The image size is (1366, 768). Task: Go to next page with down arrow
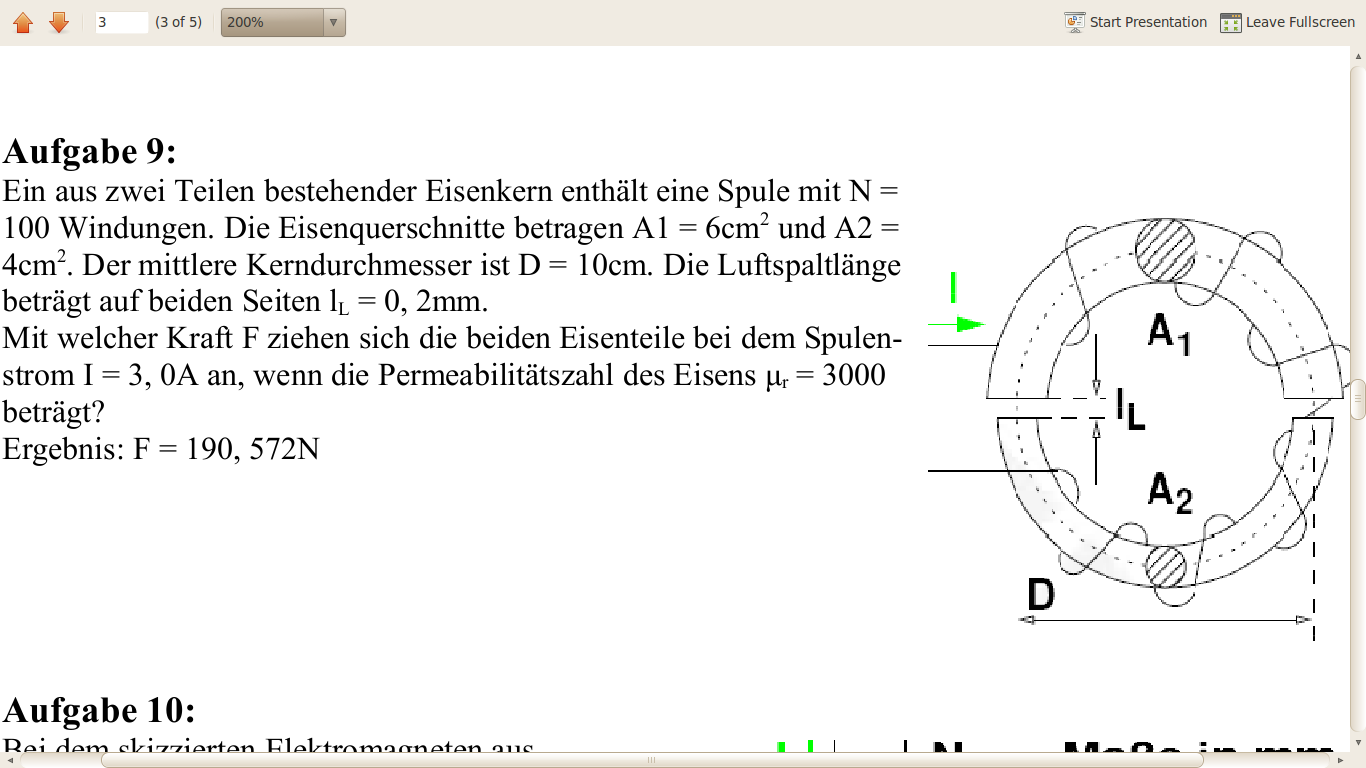click(x=59, y=22)
